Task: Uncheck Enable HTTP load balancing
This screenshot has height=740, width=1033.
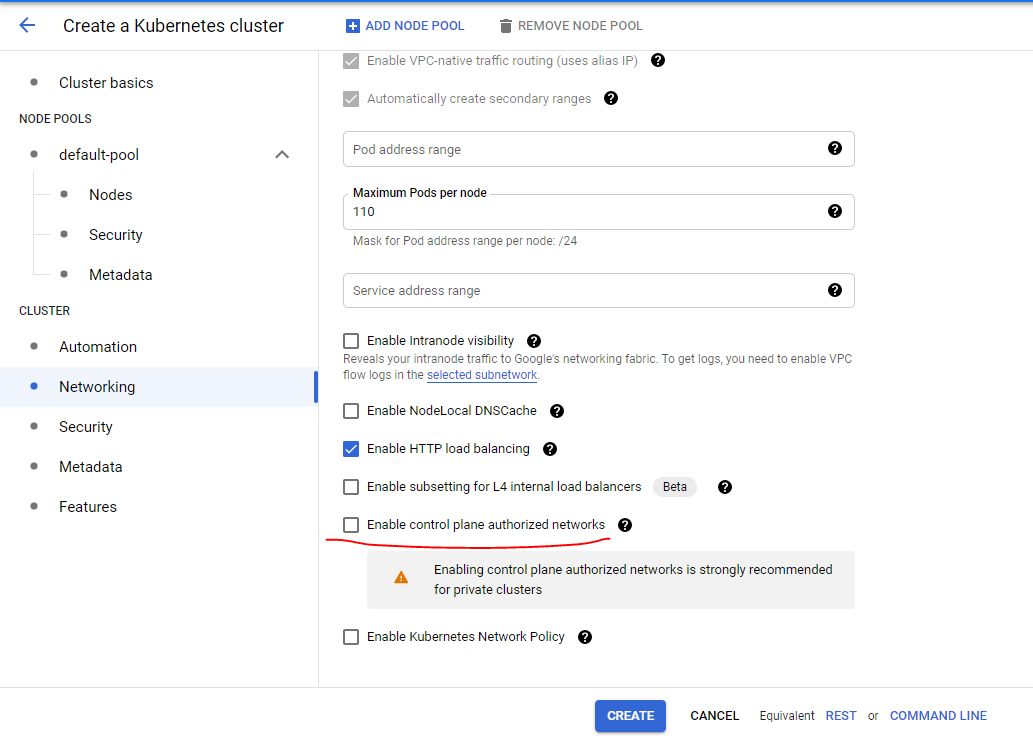Action: (351, 449)
